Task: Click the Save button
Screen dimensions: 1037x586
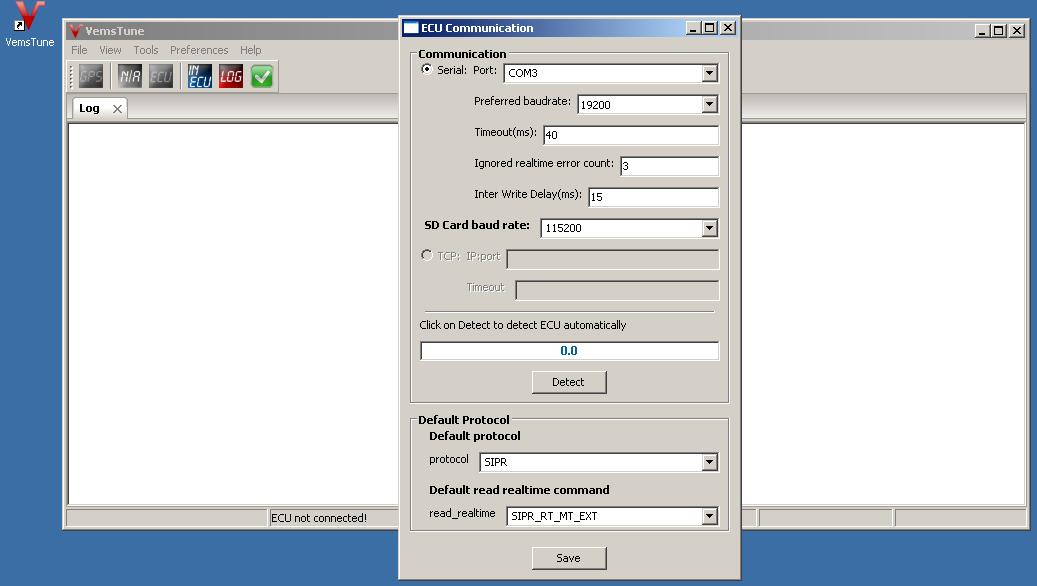Action: [569, 558]
